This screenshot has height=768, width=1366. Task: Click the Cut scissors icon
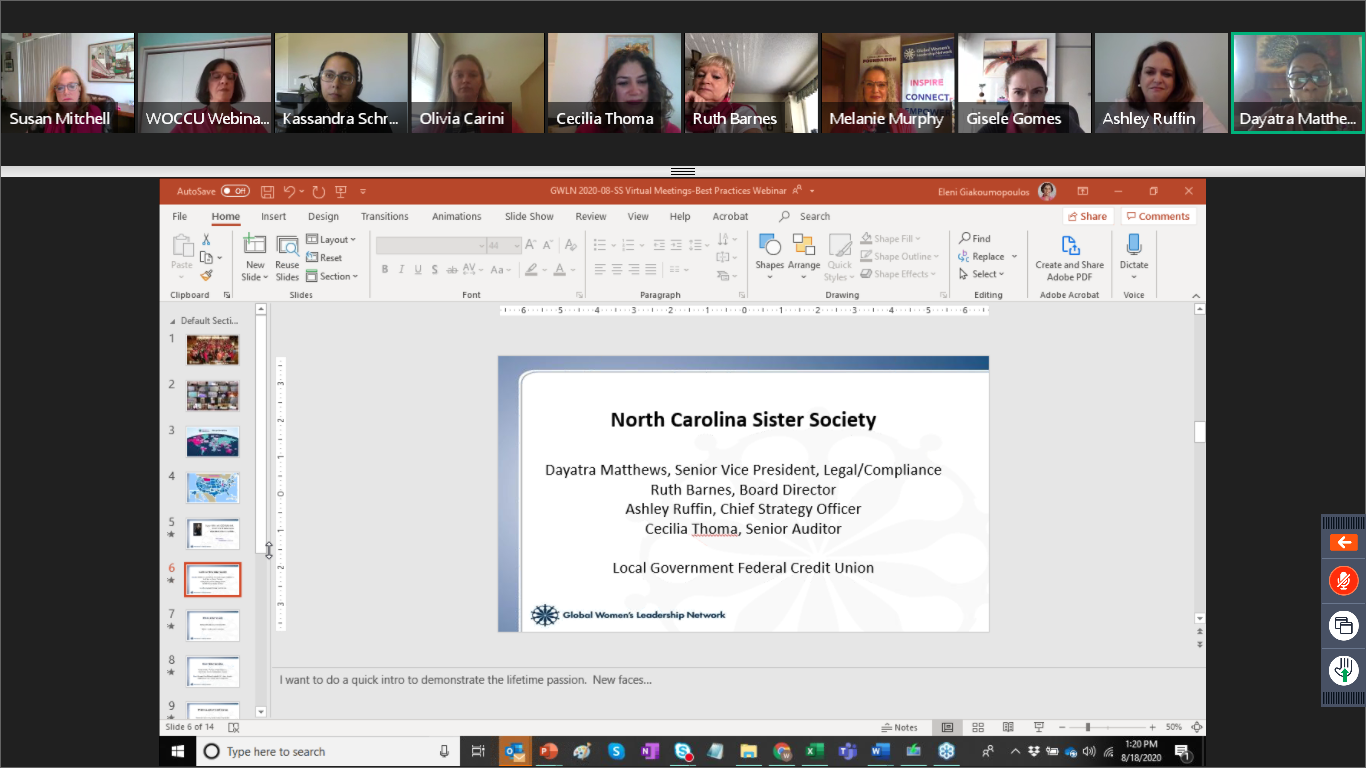click(x=206, y=240)
